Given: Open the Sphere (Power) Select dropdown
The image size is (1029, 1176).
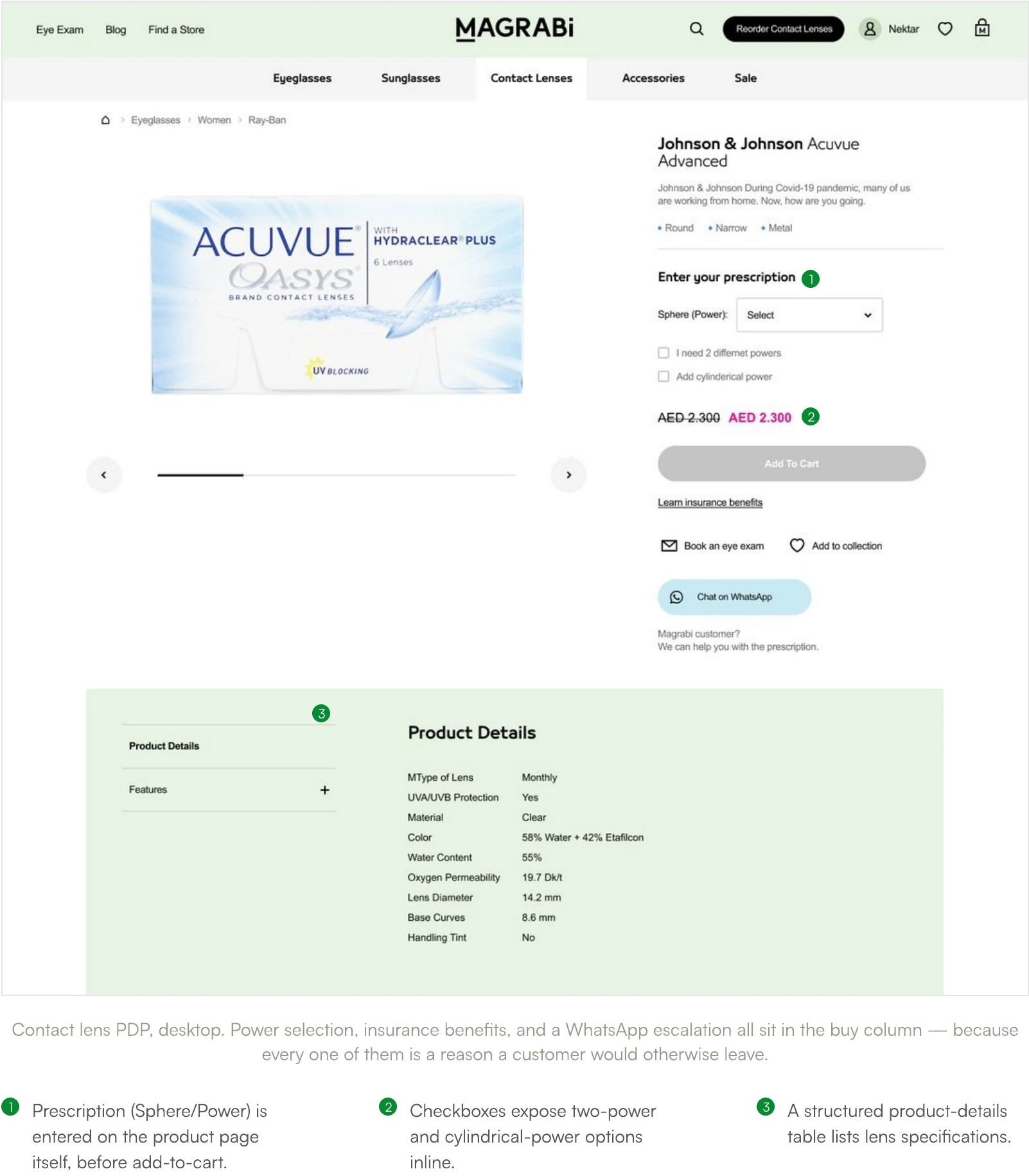Looking at the screenshot, I should tap(809, 315).
